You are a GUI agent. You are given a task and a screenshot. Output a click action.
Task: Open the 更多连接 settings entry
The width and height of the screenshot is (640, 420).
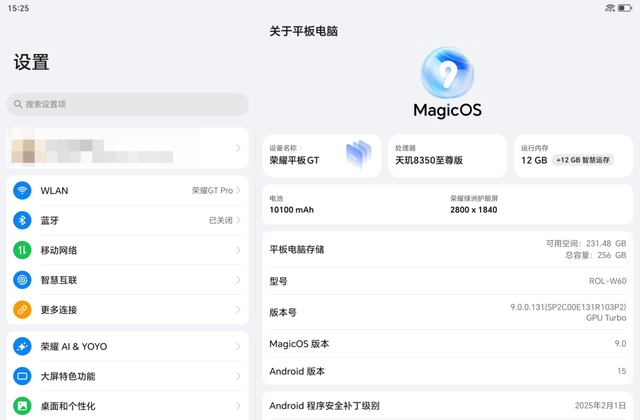pos(127,310)
